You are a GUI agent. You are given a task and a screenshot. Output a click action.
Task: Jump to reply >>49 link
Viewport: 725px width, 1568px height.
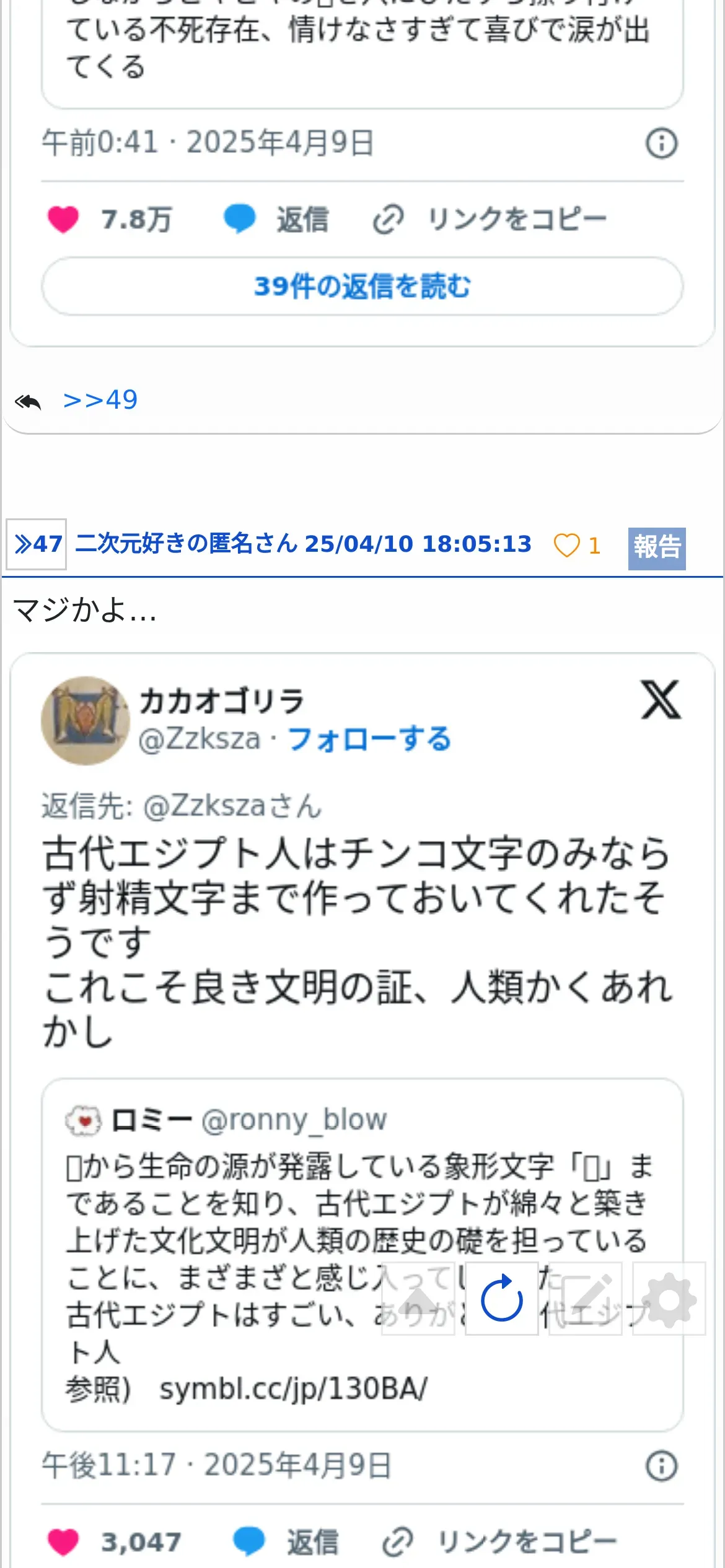tap(100, 400)
